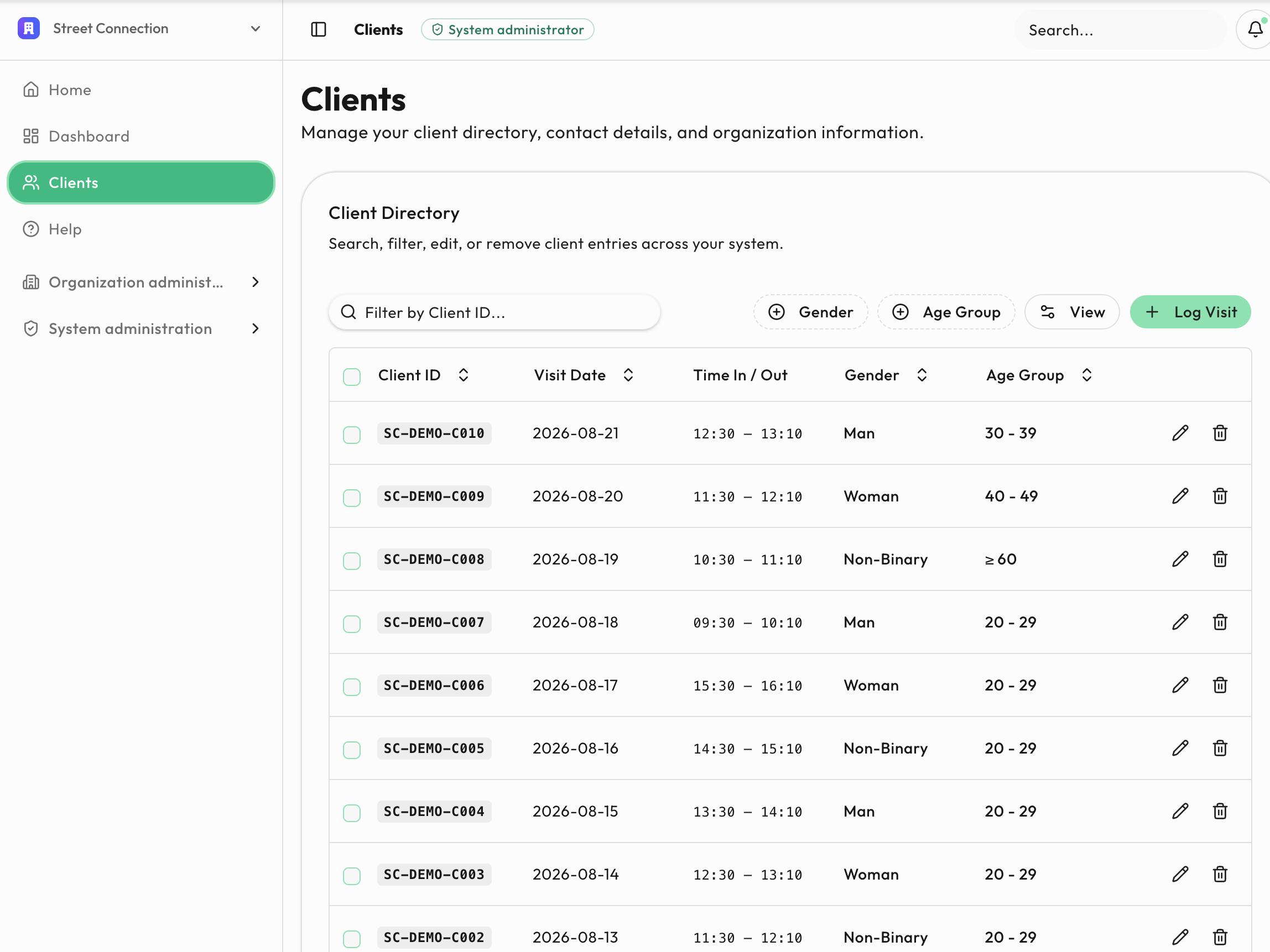Expand System administration menu

pyautogui.click(x=140, y=328)
